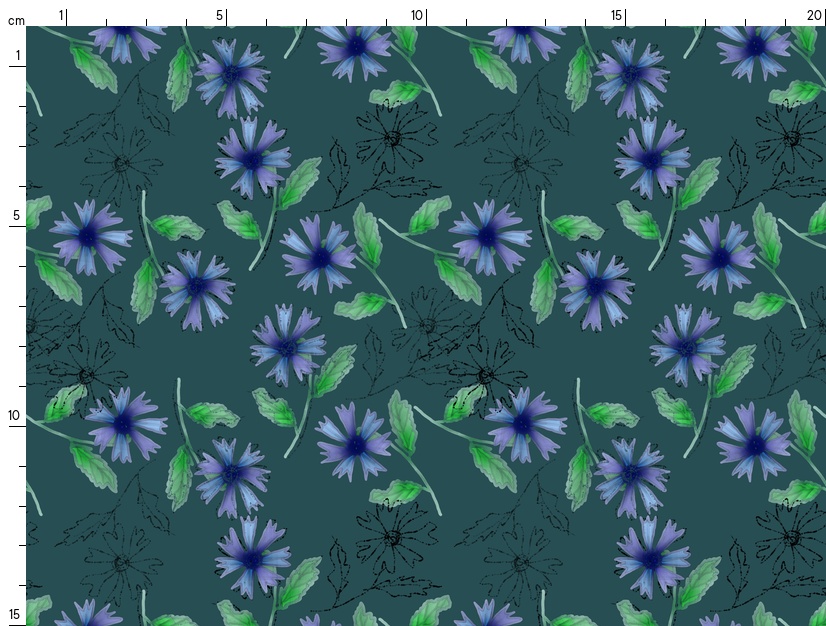The width and height of the screenshot is (826, 626).
Task: Click the 'cm' unit label in the ruler corner
Action: point(16,20)
